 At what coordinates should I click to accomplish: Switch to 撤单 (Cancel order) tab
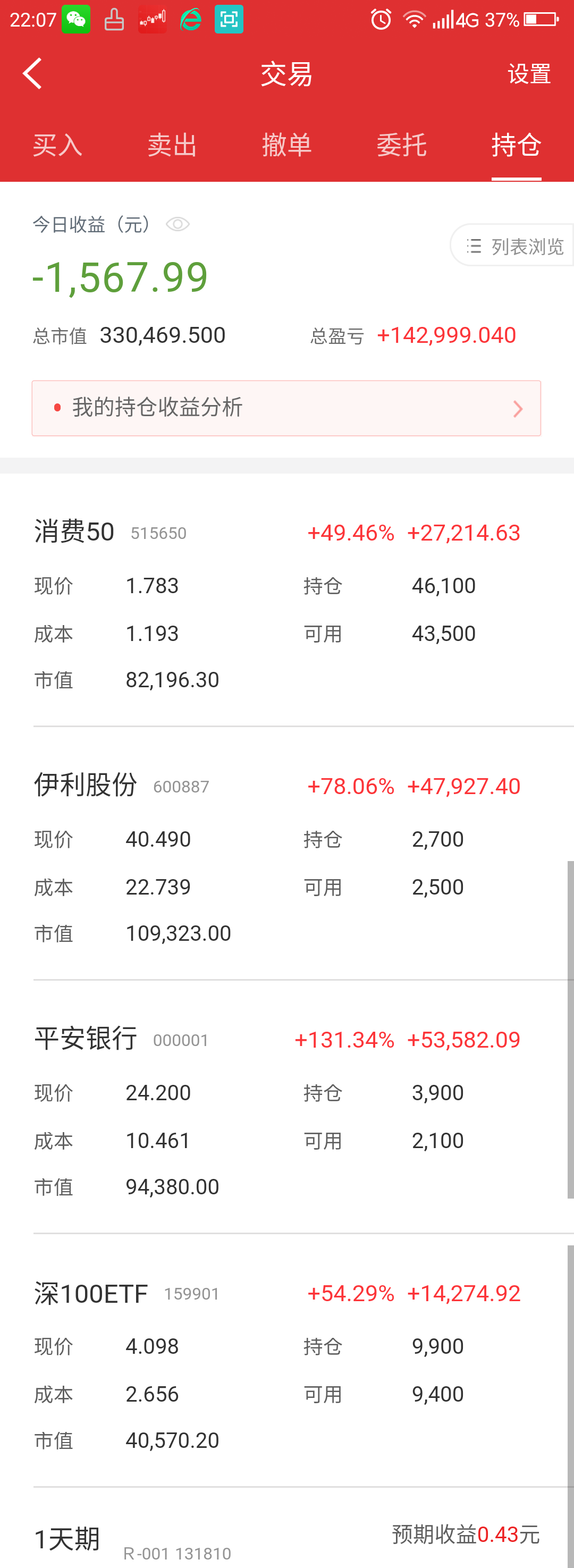tap(286, 146)
